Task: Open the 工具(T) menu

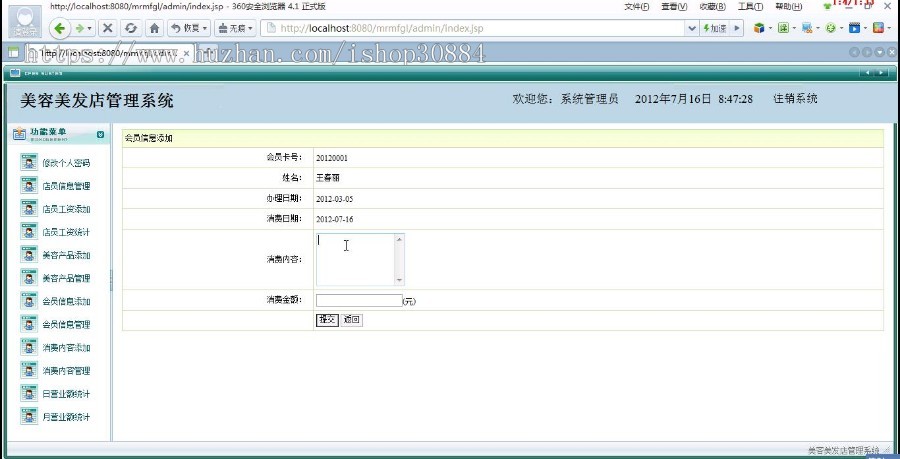Action: point(750,6)
